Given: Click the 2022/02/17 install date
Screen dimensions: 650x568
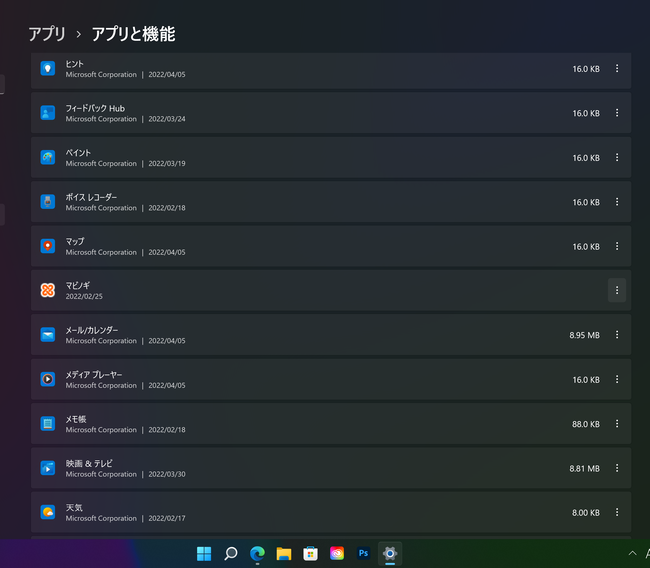Looking at the screenshot, I should point(167,518).
